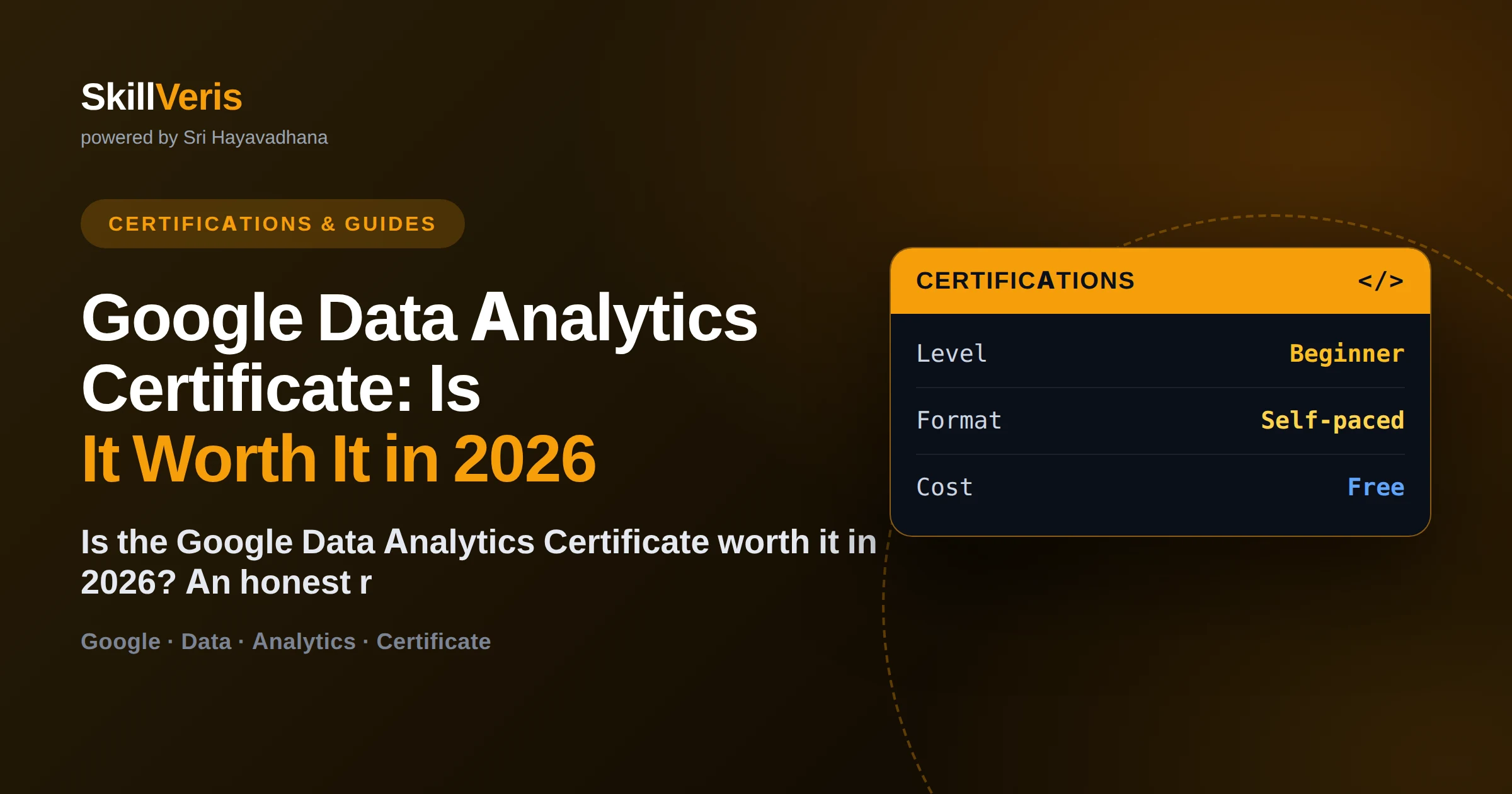The image size is (1512, 794).
Task: Click the Google tag
Action: click(120, 642)
